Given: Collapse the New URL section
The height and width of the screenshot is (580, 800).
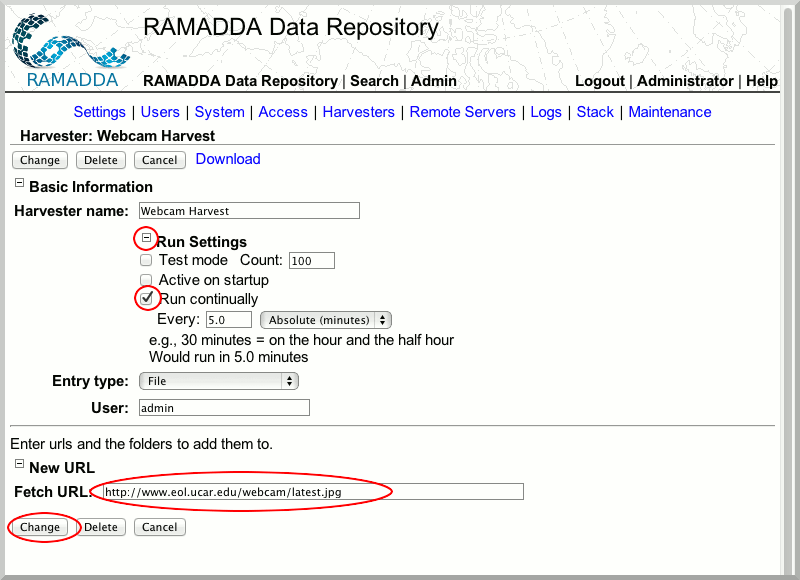Looking at the screenshot, I should point(19,466).
